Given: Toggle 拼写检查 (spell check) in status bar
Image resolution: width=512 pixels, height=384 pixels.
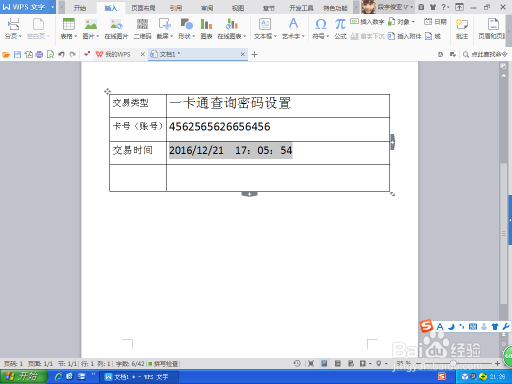Looking at the screenshot, I should tap(163, 364).
